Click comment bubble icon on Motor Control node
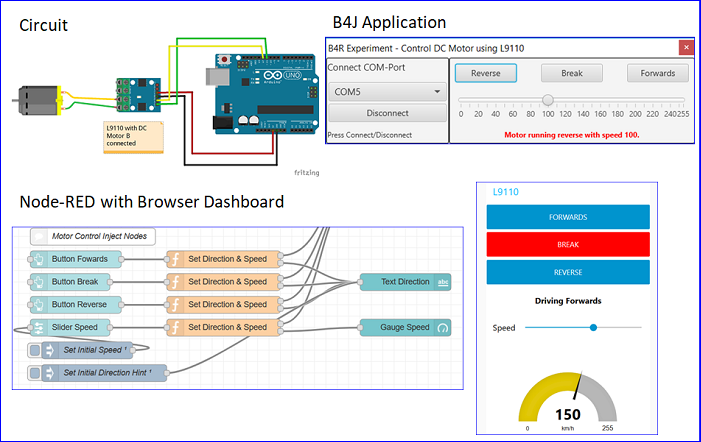 (39, 236)
